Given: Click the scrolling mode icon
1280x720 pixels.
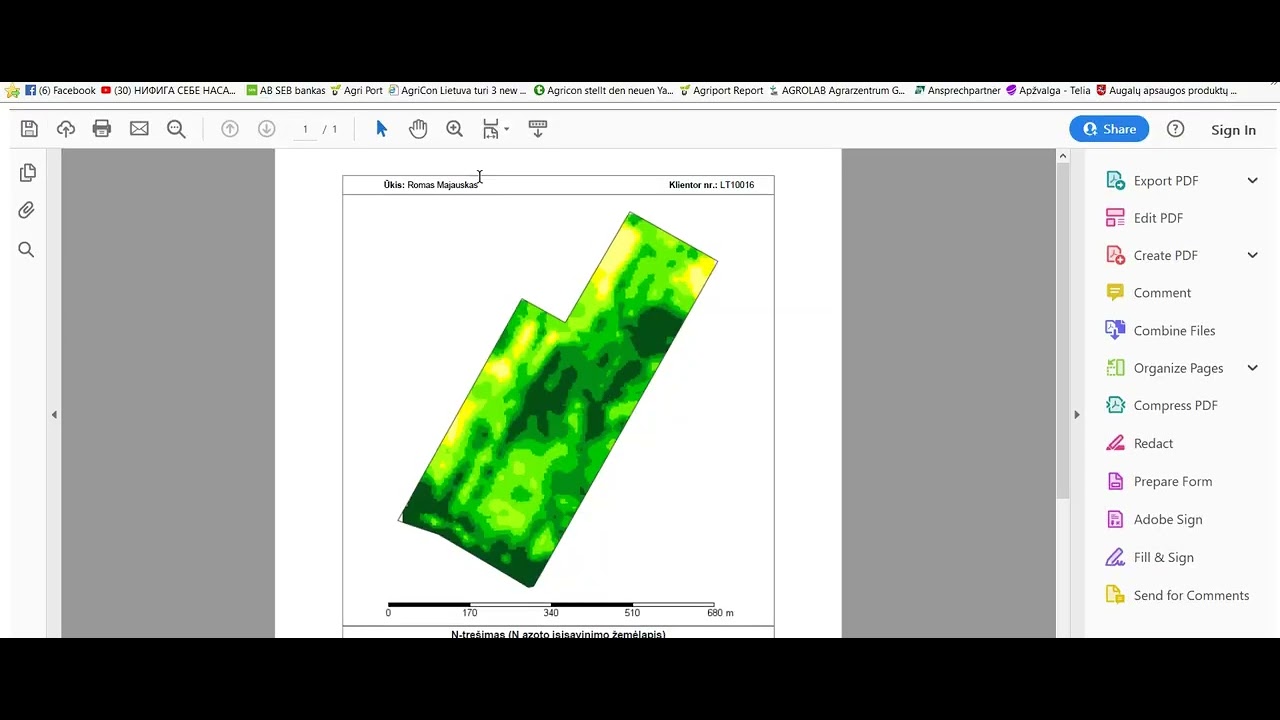Looking at the screenshot, I should point(538,129).
